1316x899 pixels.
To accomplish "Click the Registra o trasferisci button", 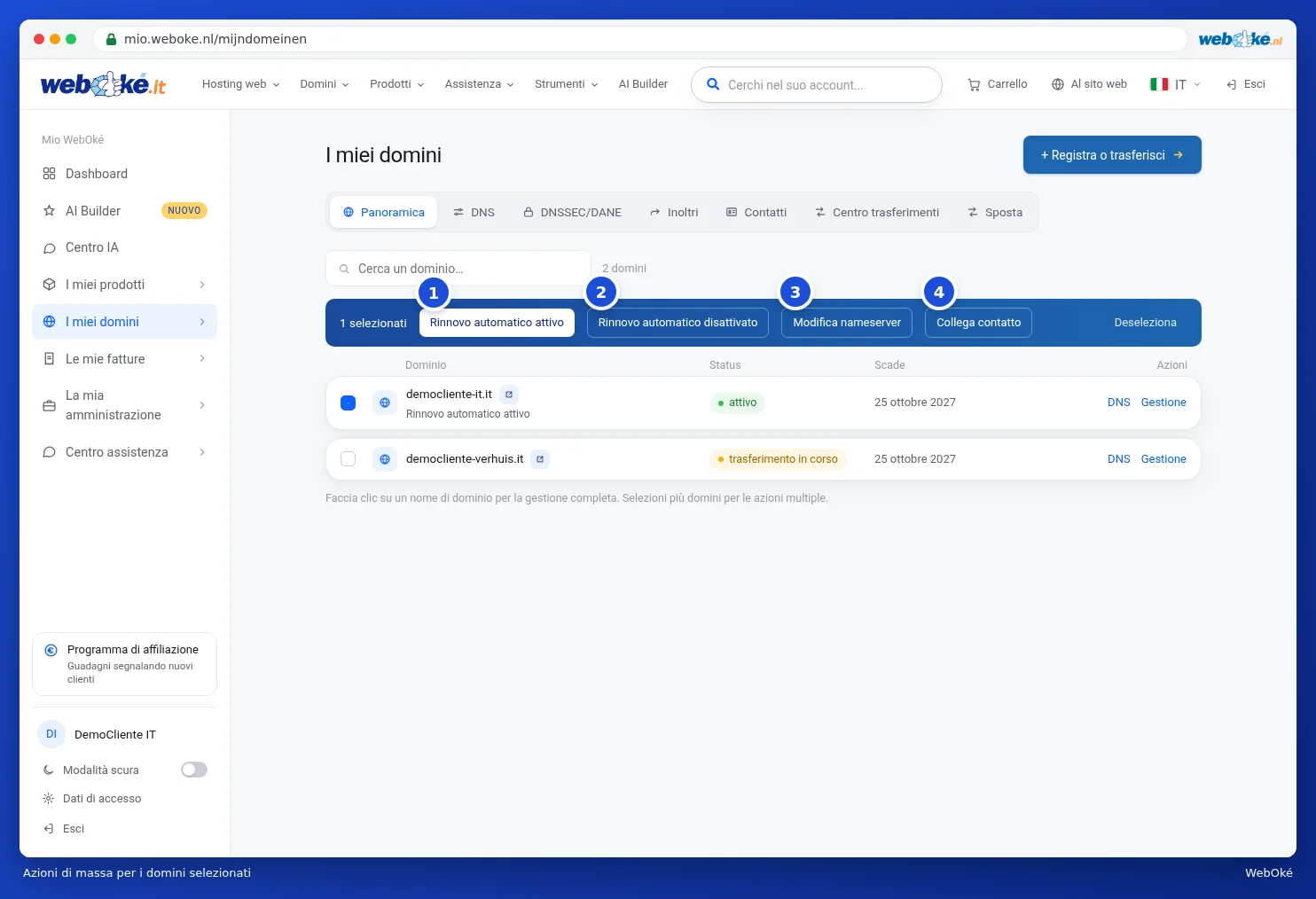I will click(1112, 155).
